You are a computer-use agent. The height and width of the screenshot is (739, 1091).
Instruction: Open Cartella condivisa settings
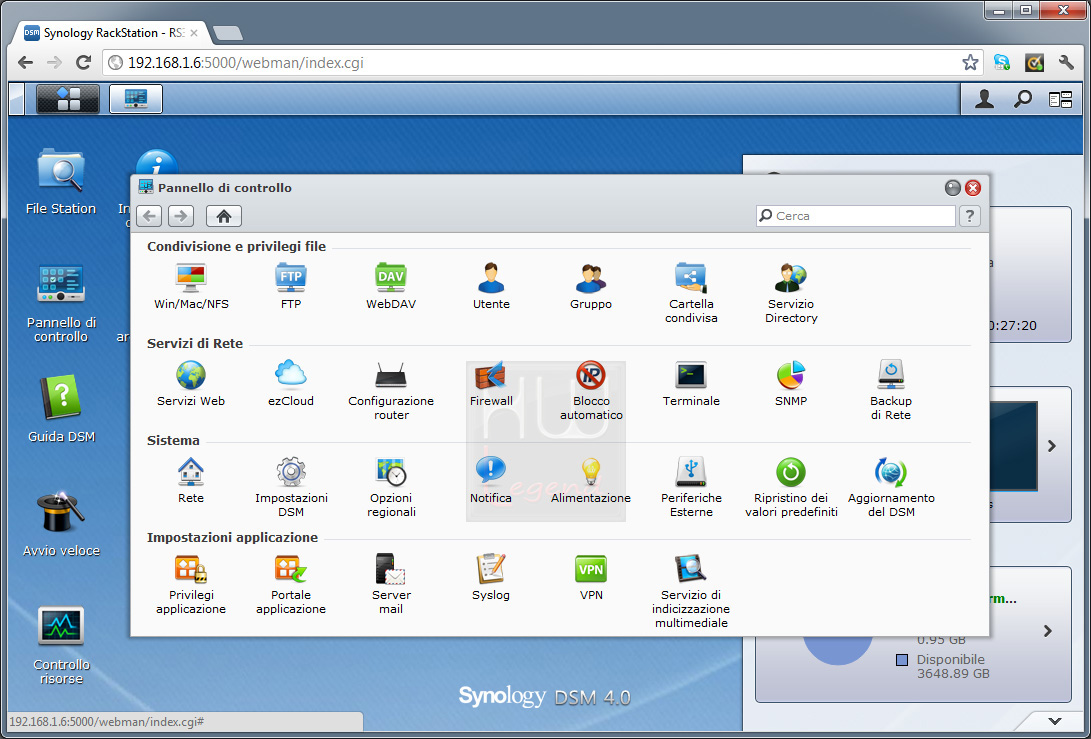pyautogui.click(x=691, y=293)
